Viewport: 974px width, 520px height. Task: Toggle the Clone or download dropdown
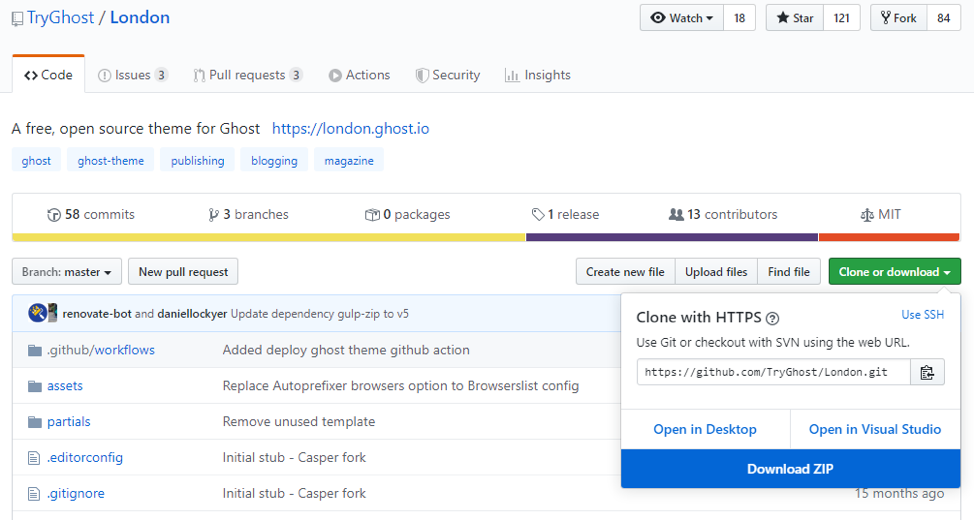click(894, 272)
